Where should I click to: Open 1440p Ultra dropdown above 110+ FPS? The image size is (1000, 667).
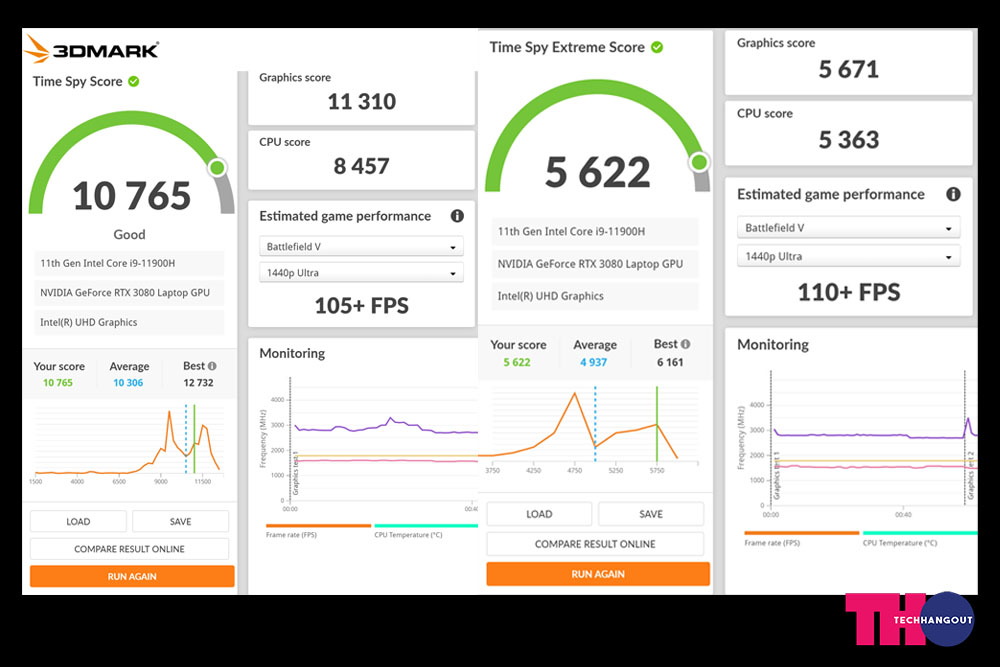[848, 256]
